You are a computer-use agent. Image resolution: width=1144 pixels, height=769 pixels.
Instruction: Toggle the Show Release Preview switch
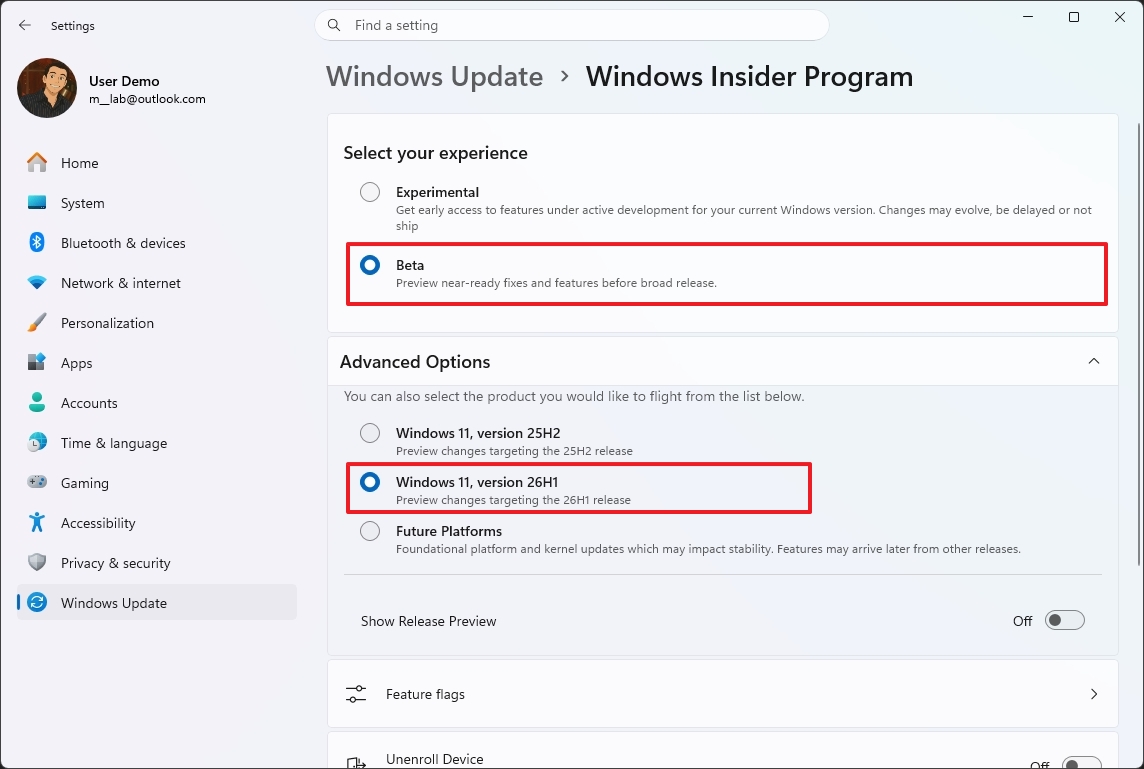click(x=1064, y=620)
